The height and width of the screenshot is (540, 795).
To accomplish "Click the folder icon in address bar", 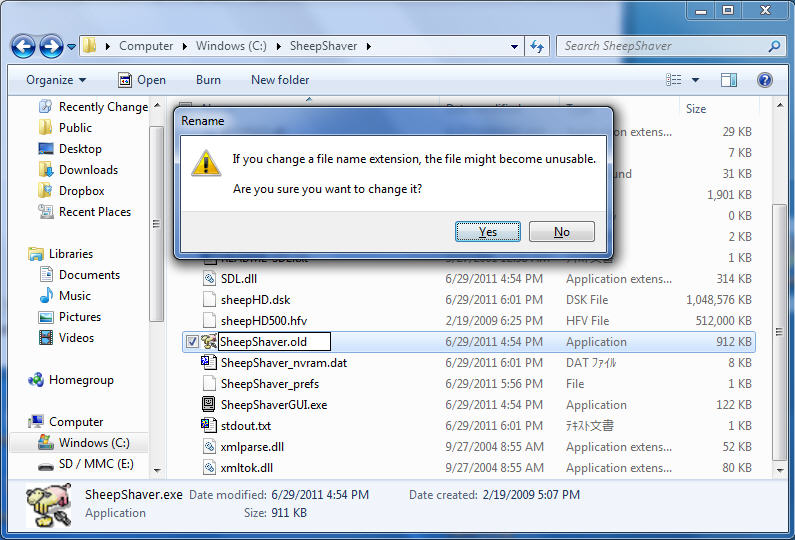I will (x=89, y=46).
